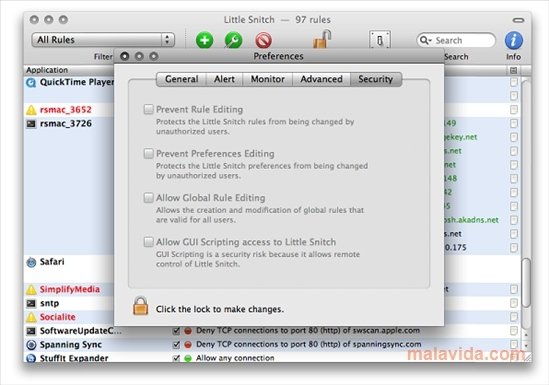
Task: Click the QuickTime Player app icon
Action: 31,83
